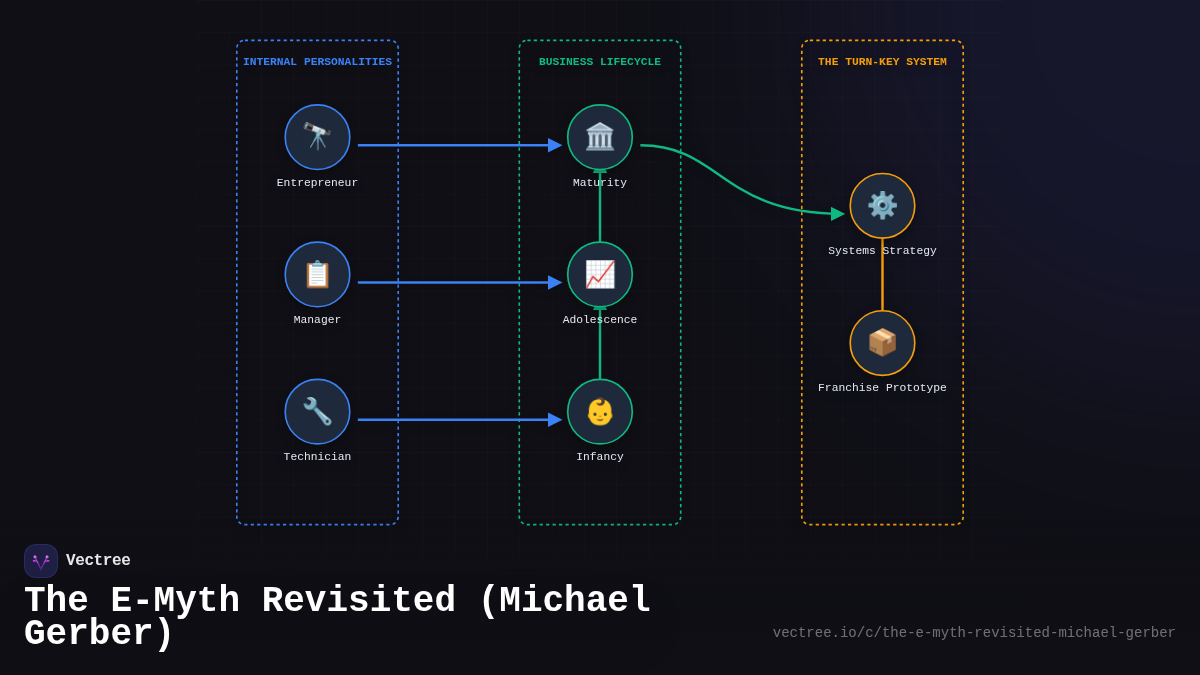Select the Entrepreneur telescope icon
Screen dimensions: 1200x675
point(317,137)
